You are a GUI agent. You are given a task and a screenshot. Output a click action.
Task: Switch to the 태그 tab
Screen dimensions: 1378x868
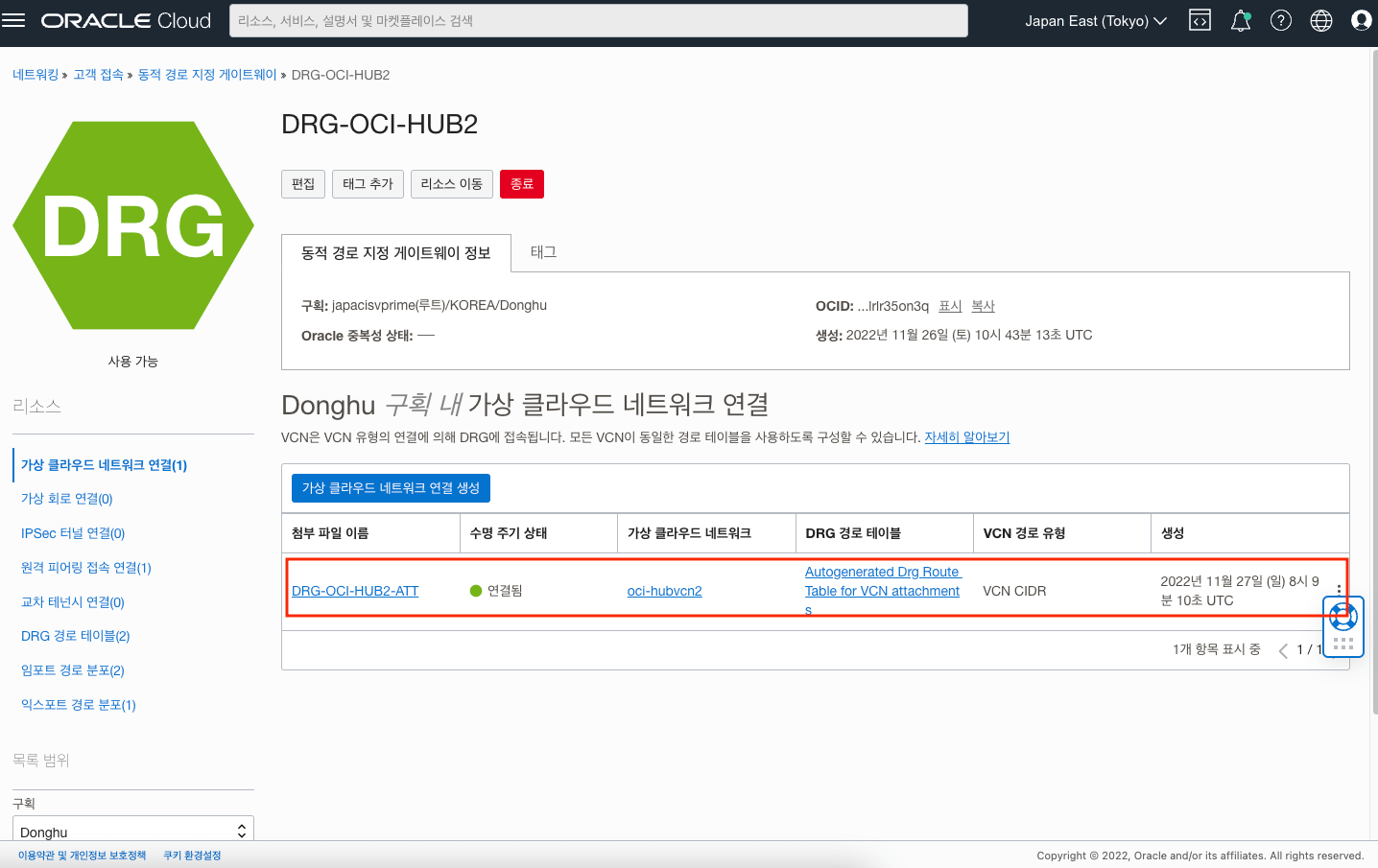543,251
